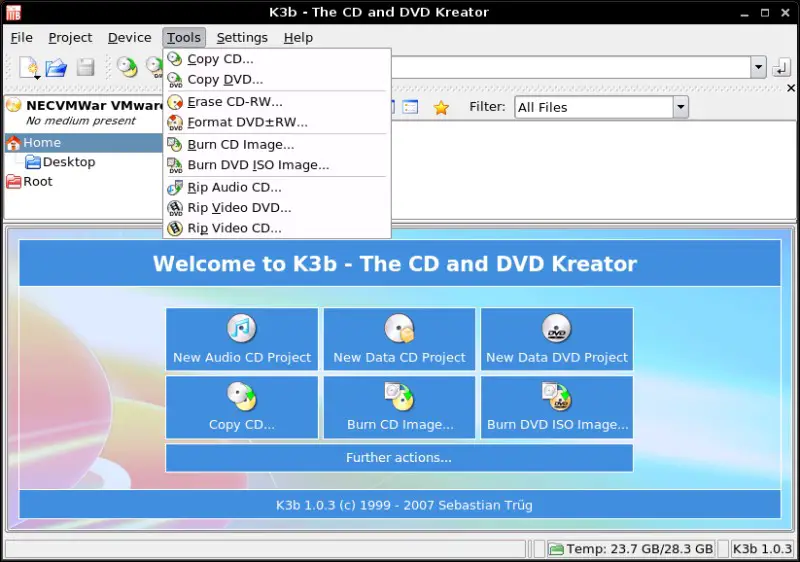Click the Desktop folder icon
This screenshot has height=562, width=800.
(33, 162)
